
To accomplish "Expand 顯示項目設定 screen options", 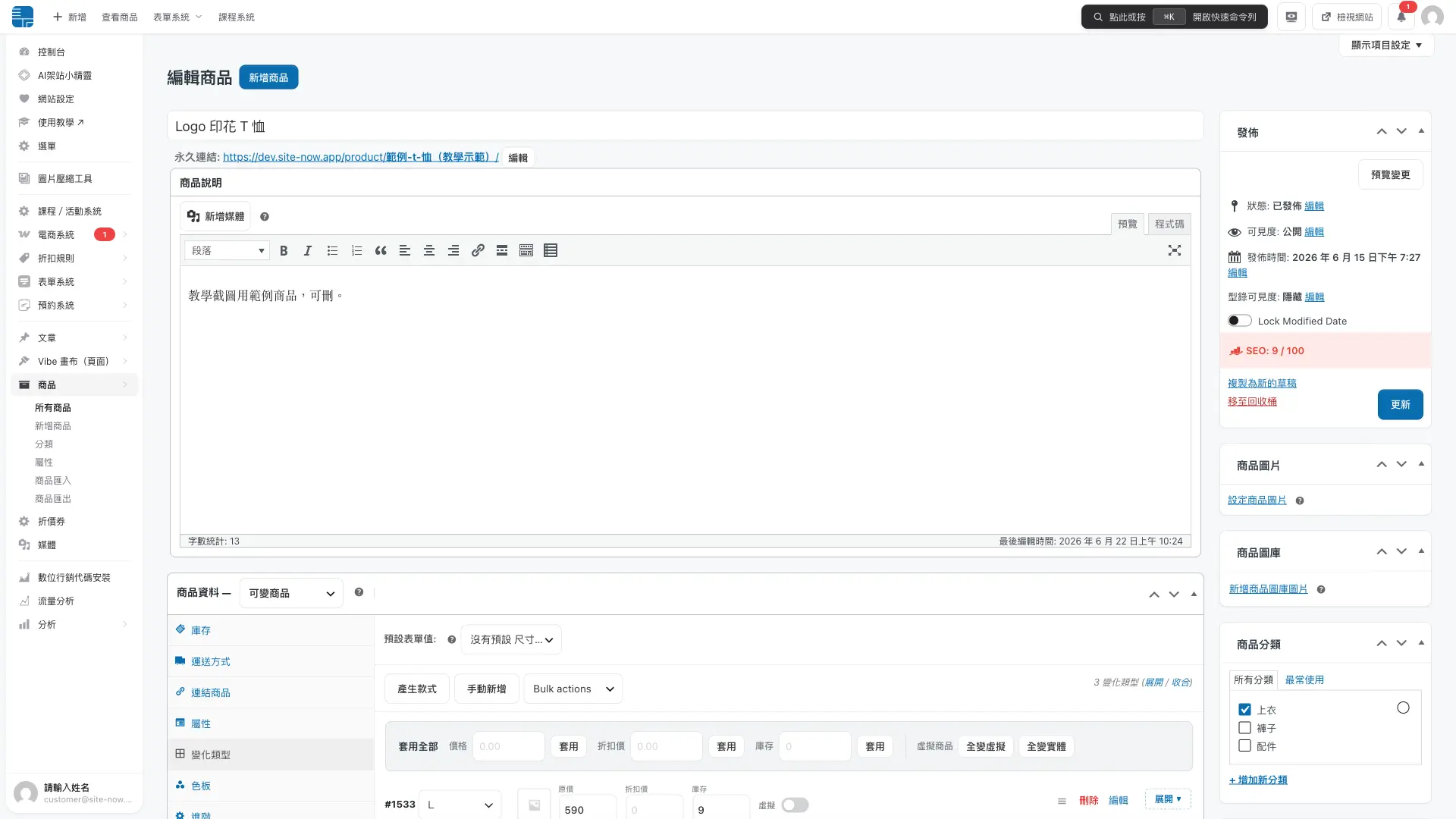I will click(x=1386, y=45).
